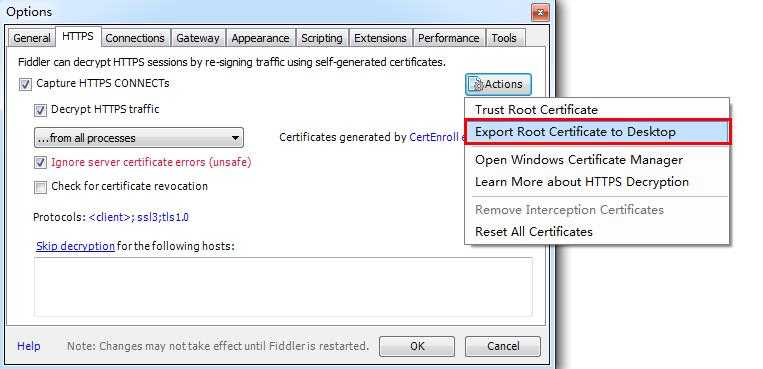Open the Extensions tab
Viewport: 763px width, 369px height.
(380, 38)
